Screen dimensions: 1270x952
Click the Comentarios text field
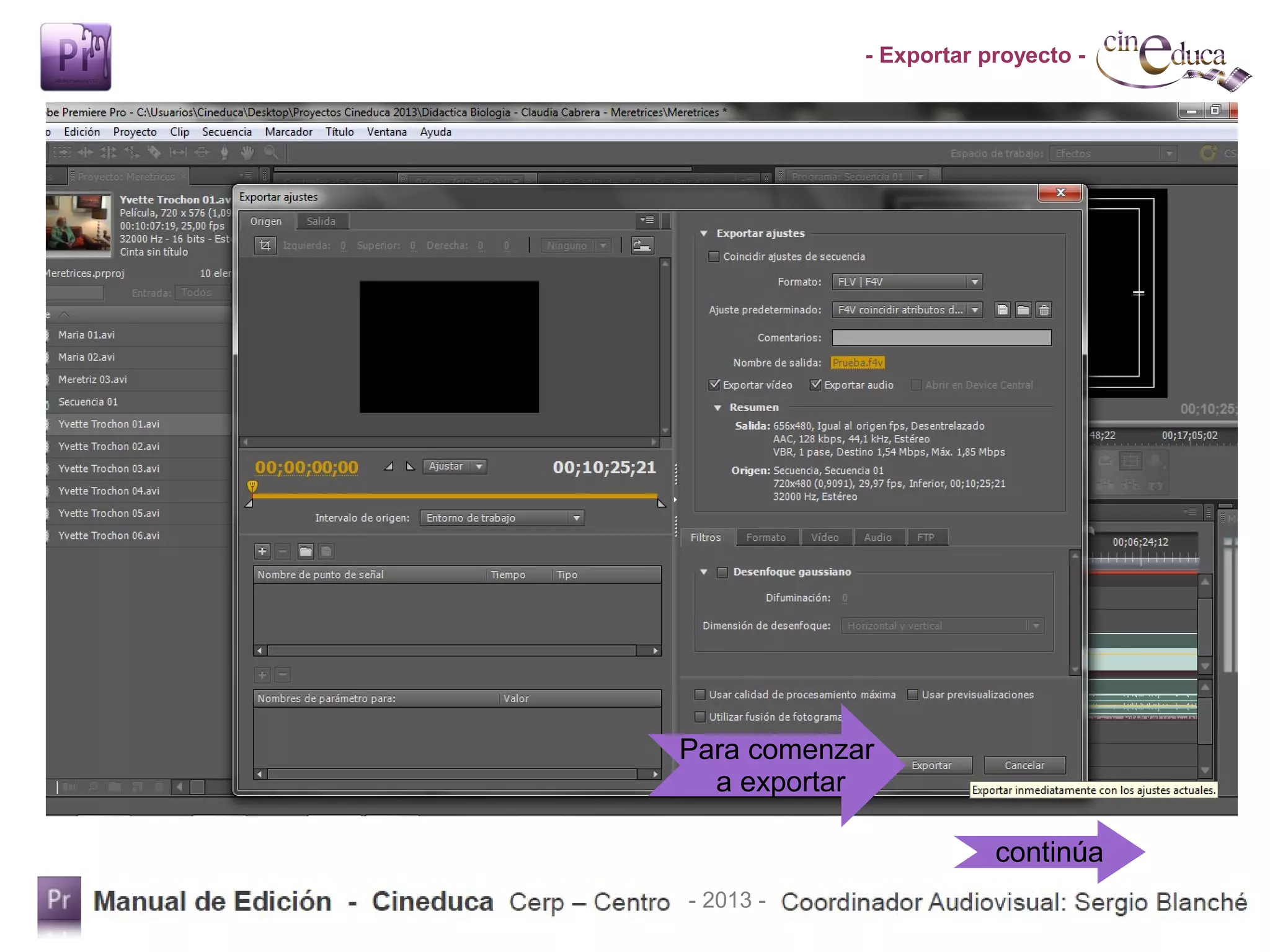[x=941, y=337]
